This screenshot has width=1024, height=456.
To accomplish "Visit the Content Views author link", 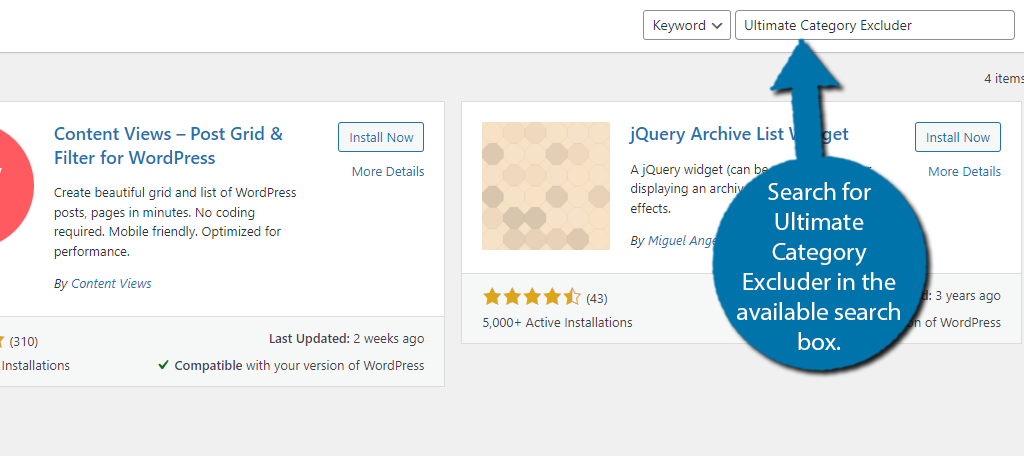I will click(x=111, y=283).
